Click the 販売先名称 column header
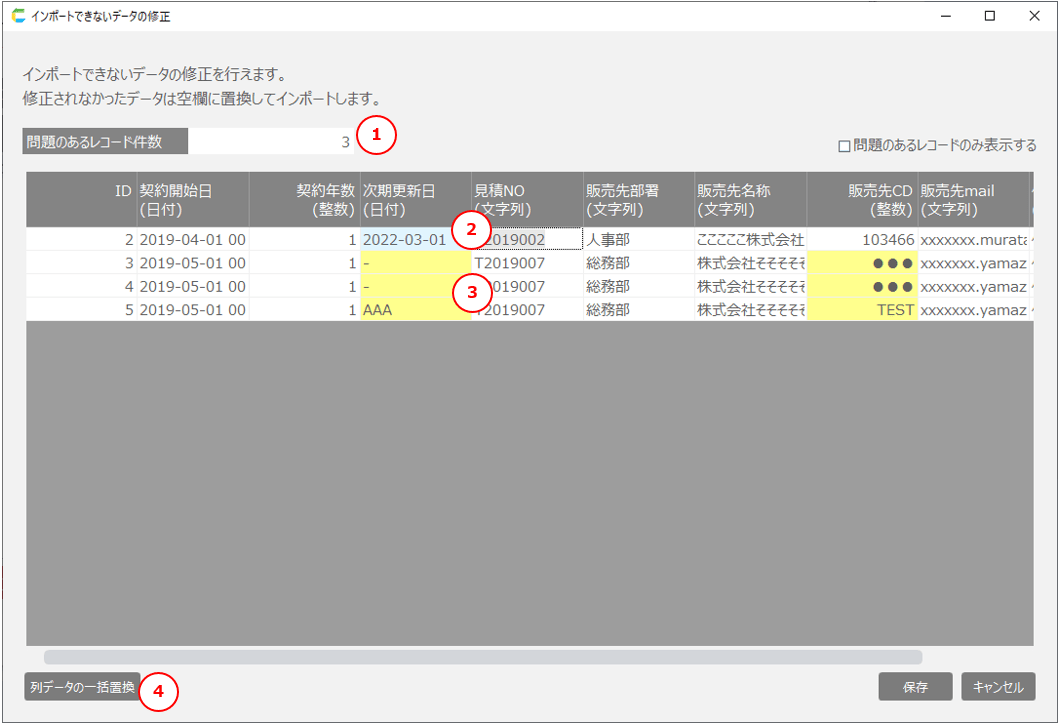Screen dimensions: 1060x725 coord(750,200)
